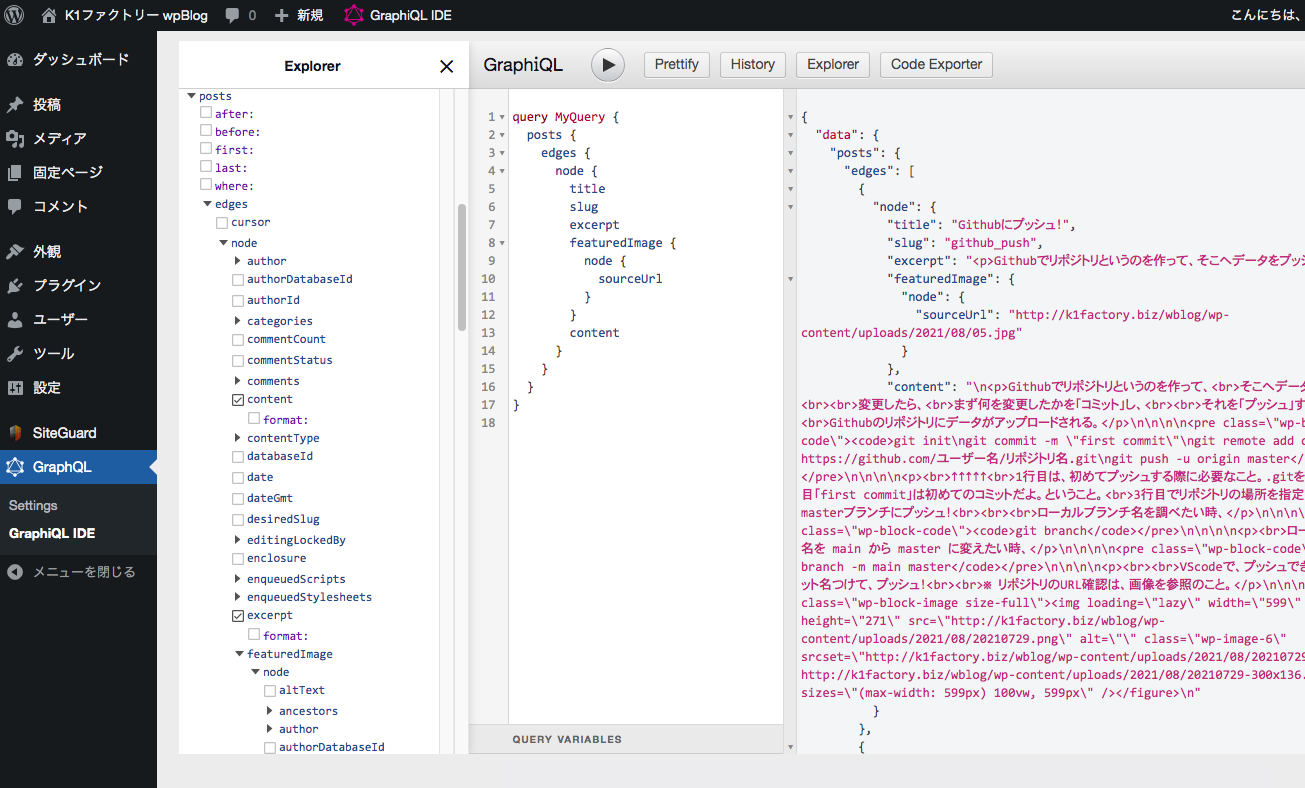This screenshot has height=788, width=1305.
Task: Check the authorDatabaseId checkbox under node
Action: click(238, 279)
